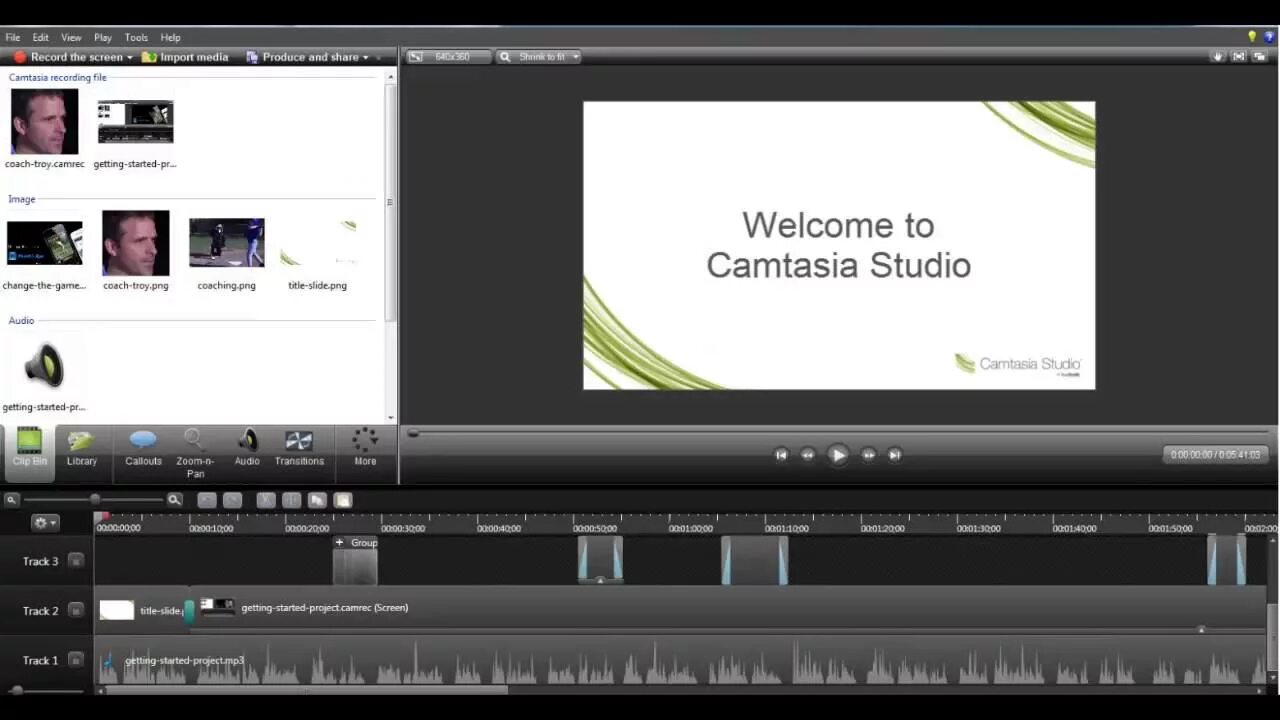The height and width of the screenshot is (720, 1280).
Task: Open the File menu
Action: 12,37
